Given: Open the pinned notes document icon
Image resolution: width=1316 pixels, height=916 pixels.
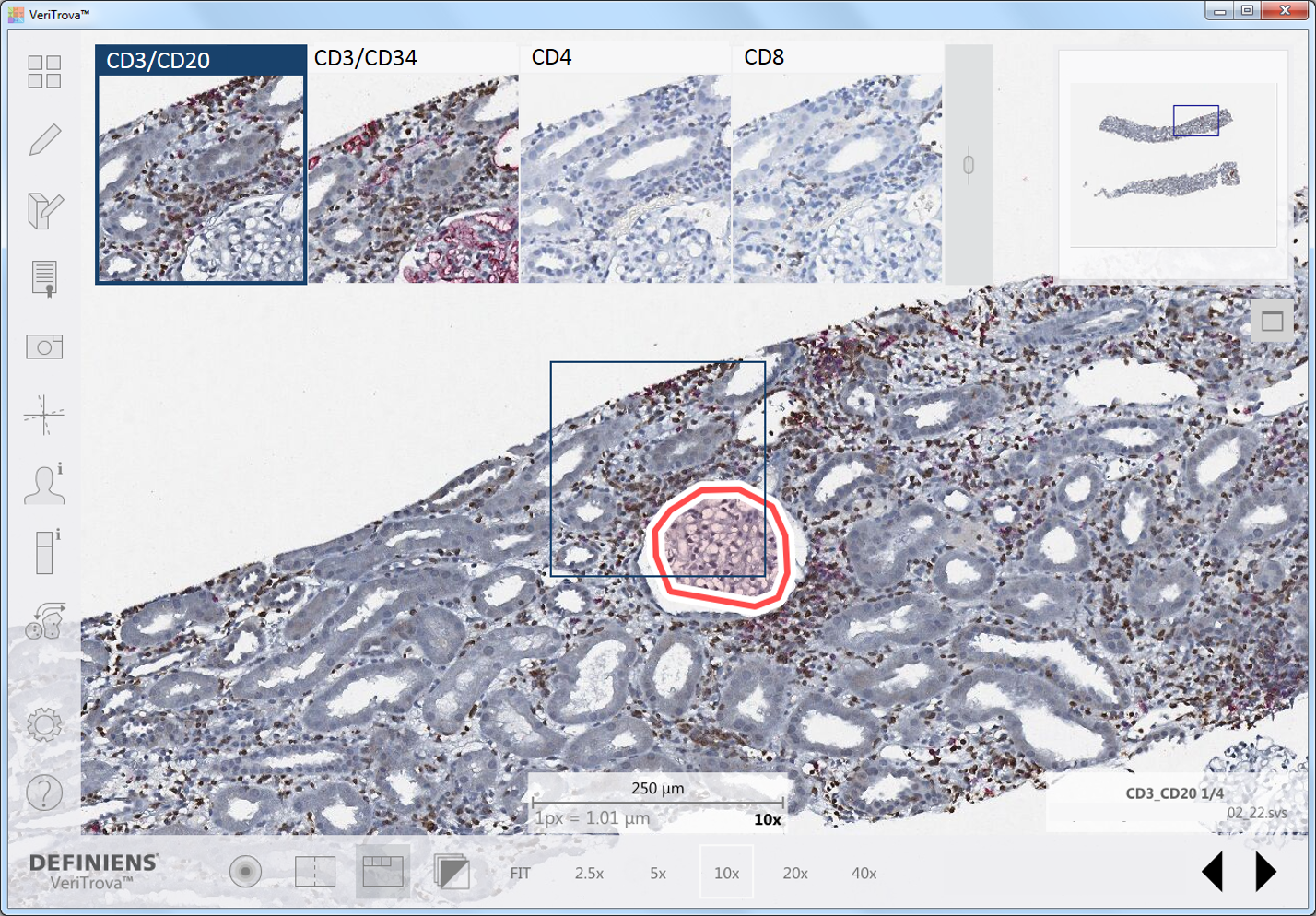Looking at the screenshot, I should tap(44, 278).
